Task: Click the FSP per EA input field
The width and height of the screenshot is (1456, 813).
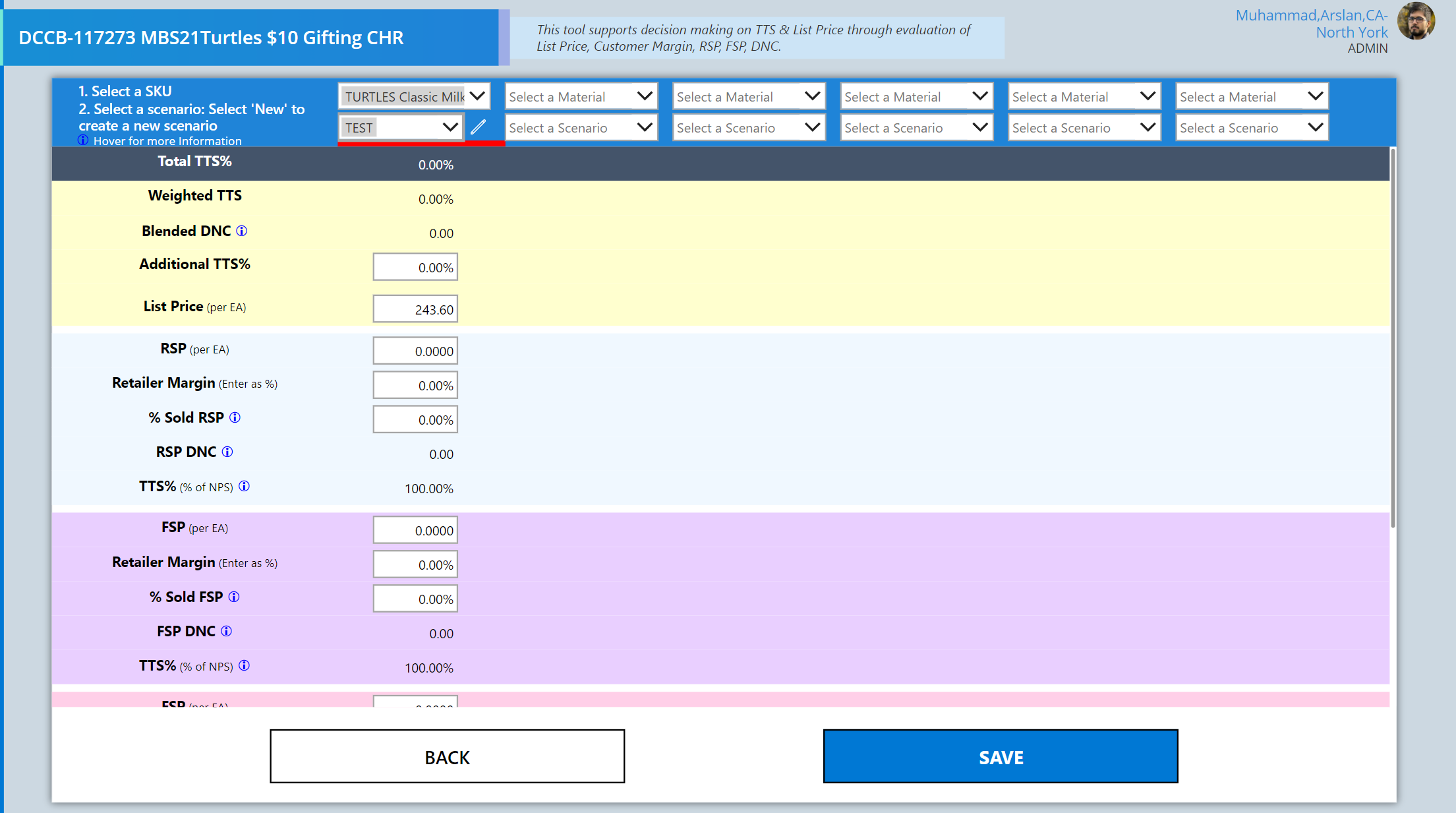Action: coord(415,530)
